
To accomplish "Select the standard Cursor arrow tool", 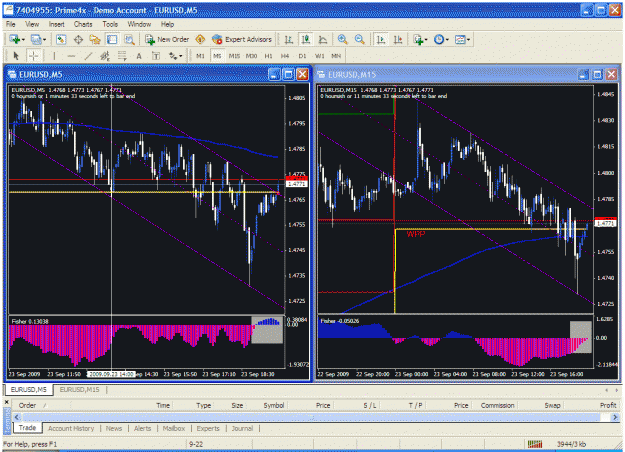I will (x=16, y=56).
